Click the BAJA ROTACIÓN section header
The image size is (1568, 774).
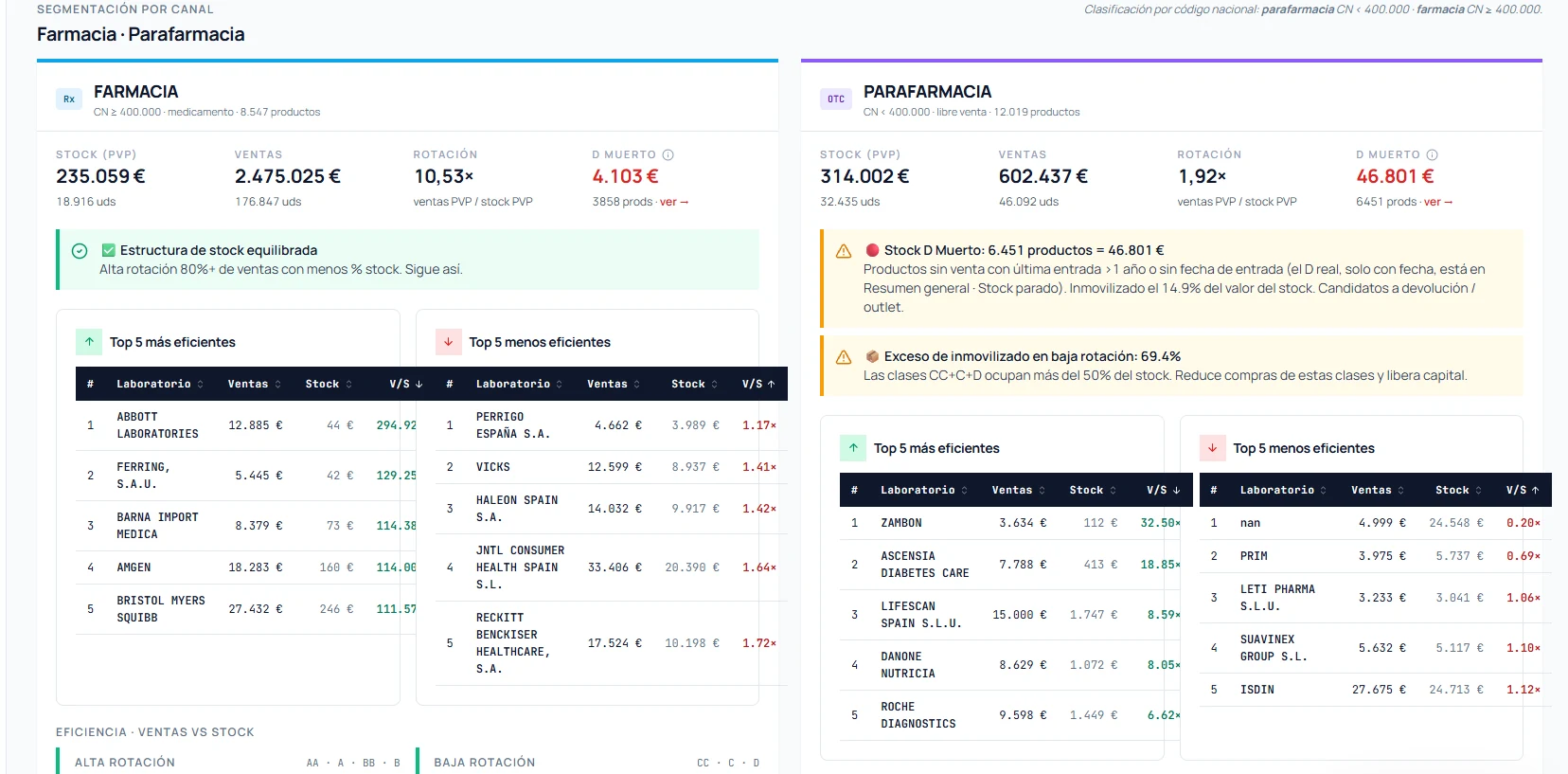click(485, 763)
